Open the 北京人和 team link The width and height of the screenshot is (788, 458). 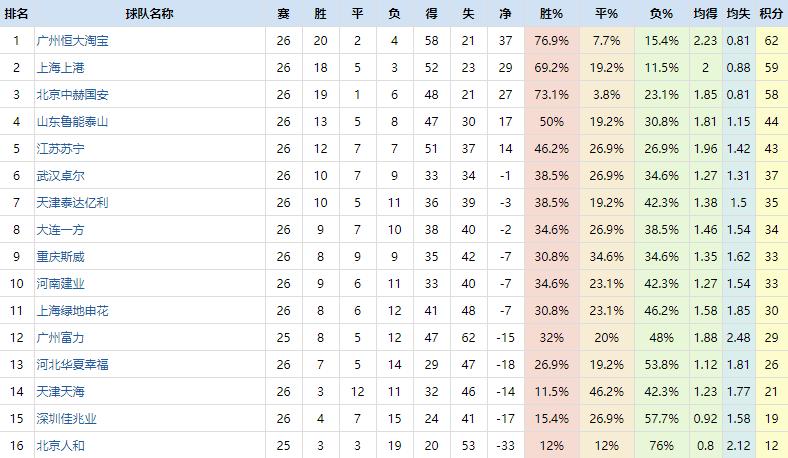coord(60,445)
